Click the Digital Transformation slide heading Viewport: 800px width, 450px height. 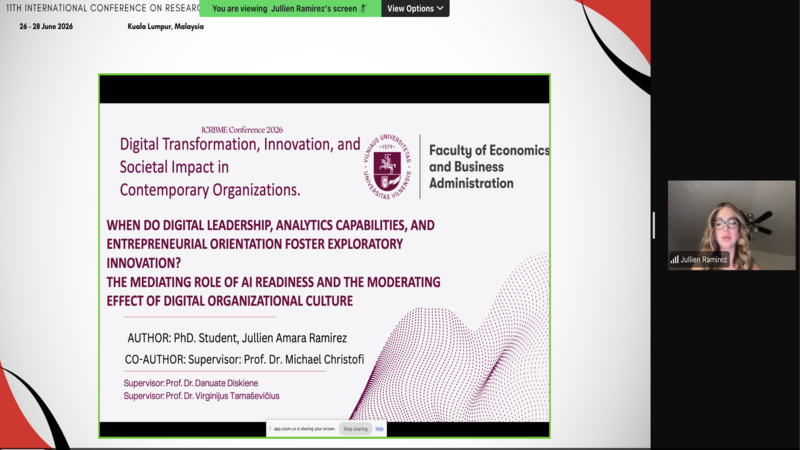[240, 167]
